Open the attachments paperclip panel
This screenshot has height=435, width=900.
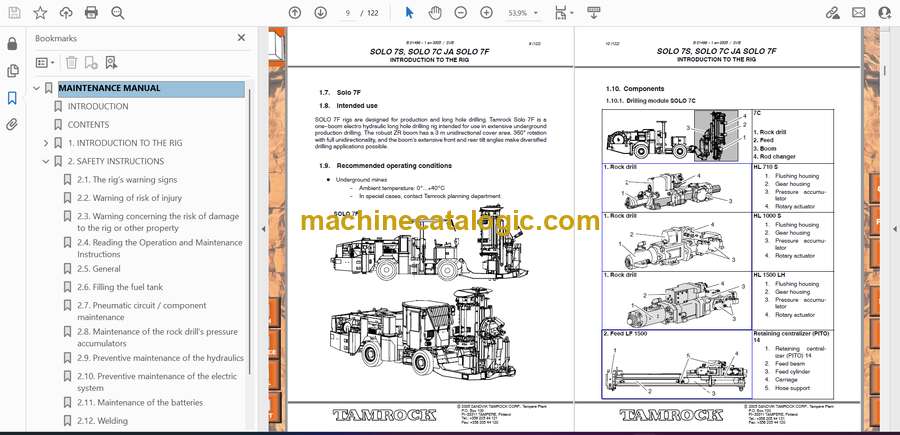(x=12, y=125)
